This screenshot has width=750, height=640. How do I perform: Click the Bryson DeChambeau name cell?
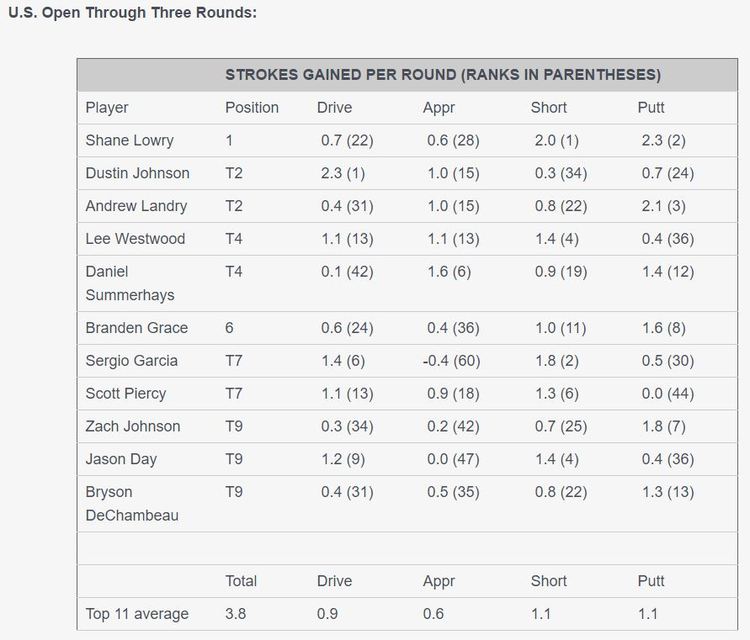click(132, 504)
